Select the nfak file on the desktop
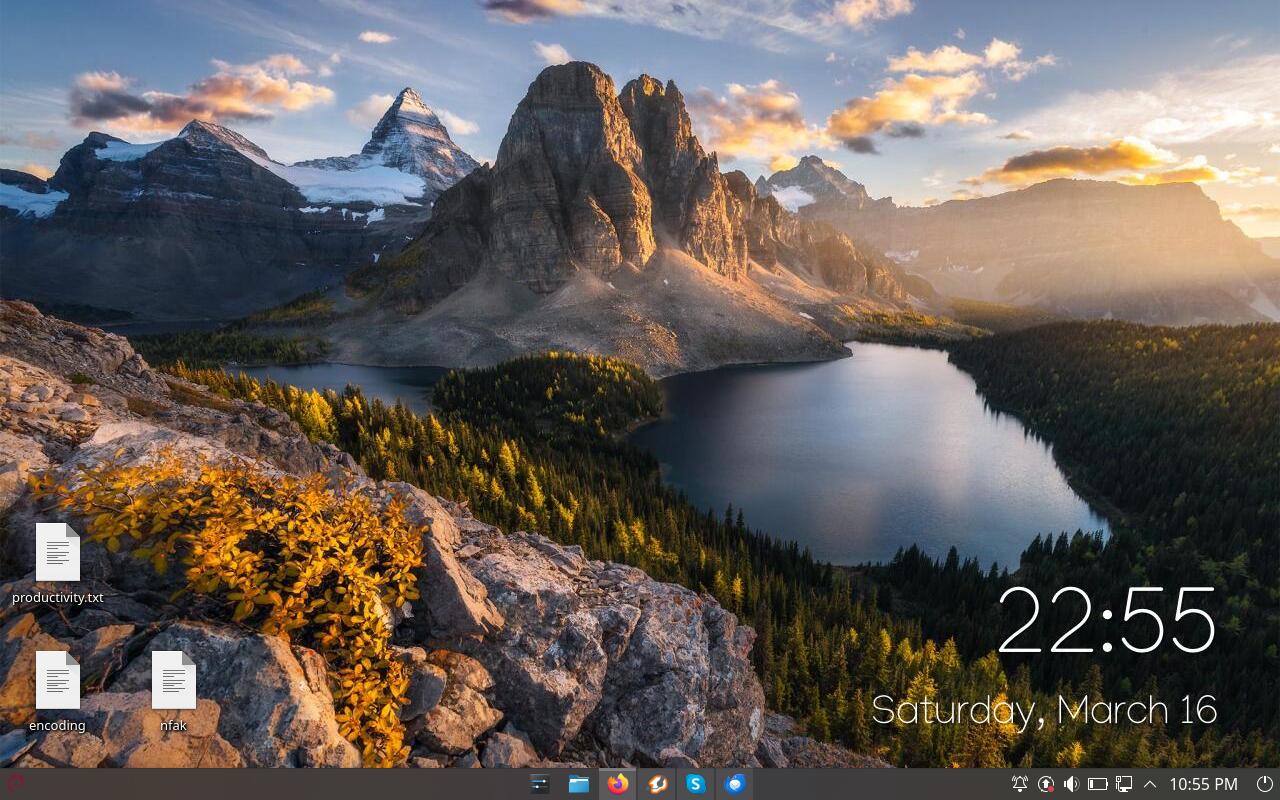This screenshot has width=1280, height=800. [x=173, y=691]
